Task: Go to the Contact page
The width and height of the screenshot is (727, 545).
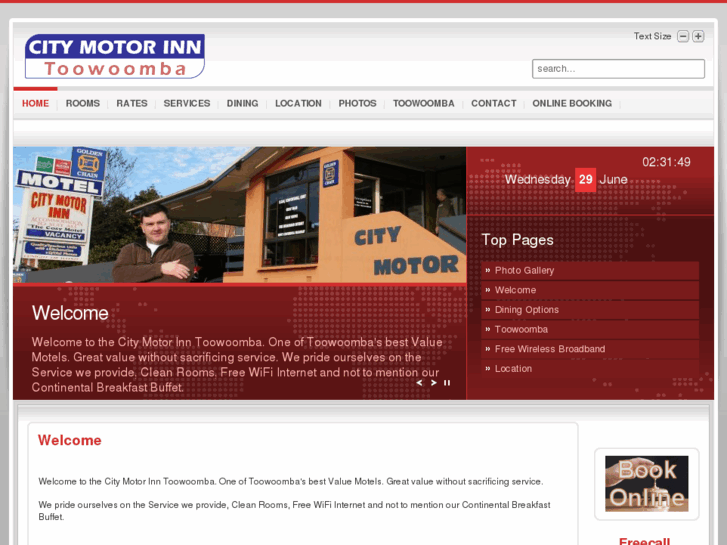Action: (x=494, y=103)
